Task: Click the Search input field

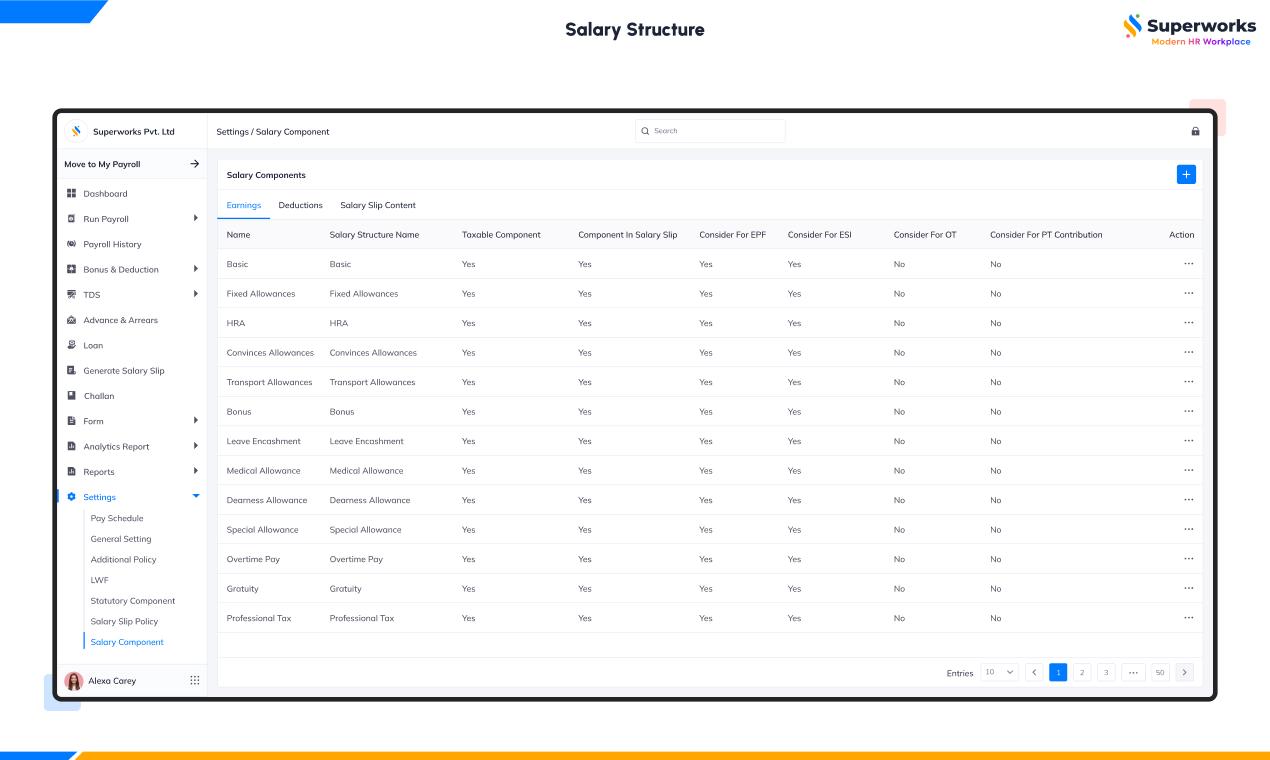Action: 710,131
